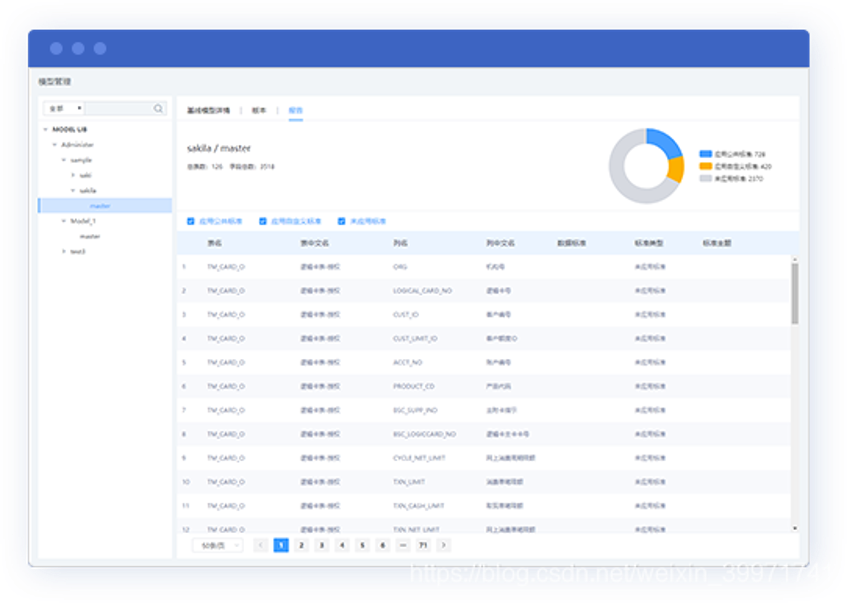Click the blue 应用公共标准 legend marker

[x=705, y=154]
